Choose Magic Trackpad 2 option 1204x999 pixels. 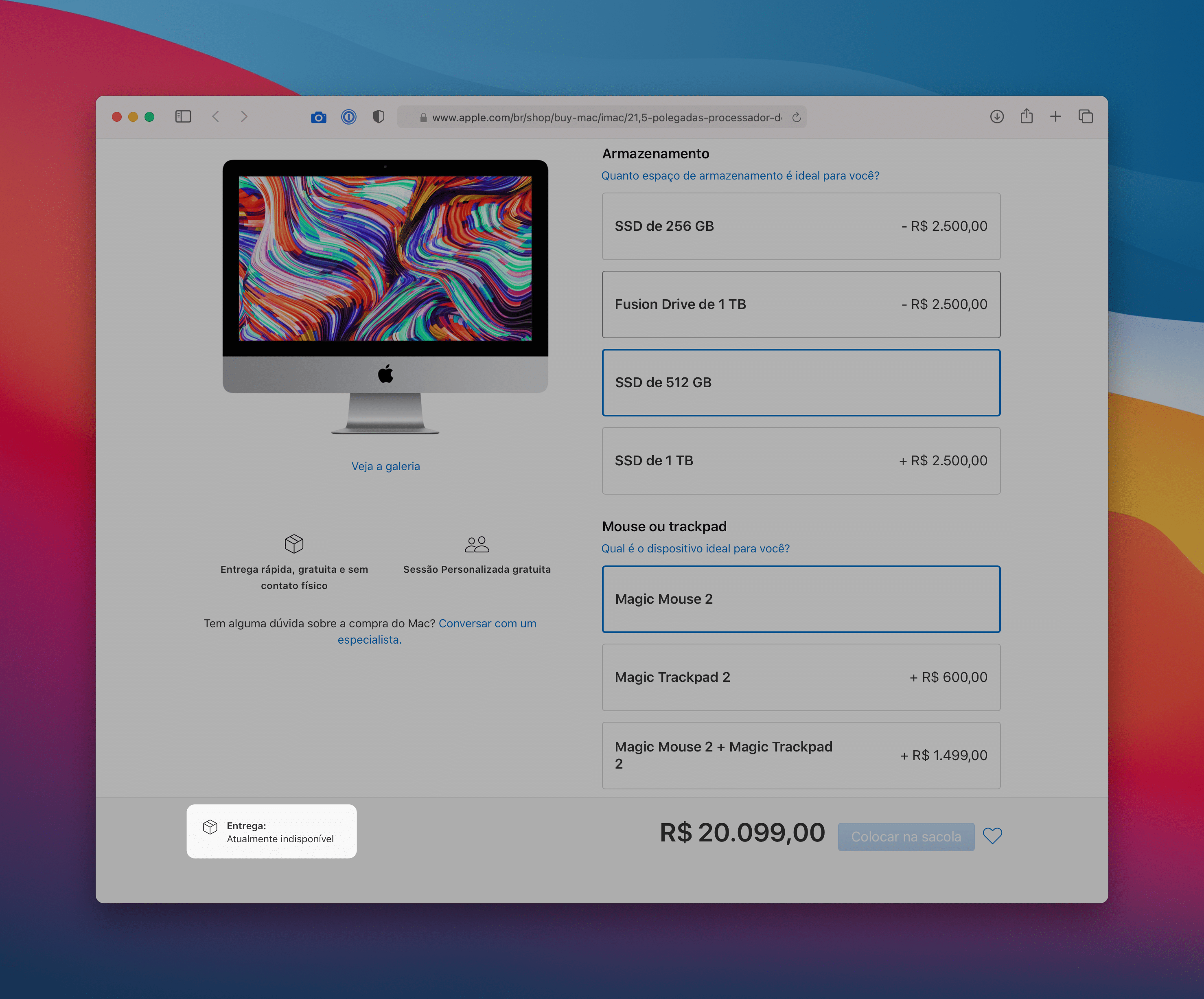click(801, 677)
